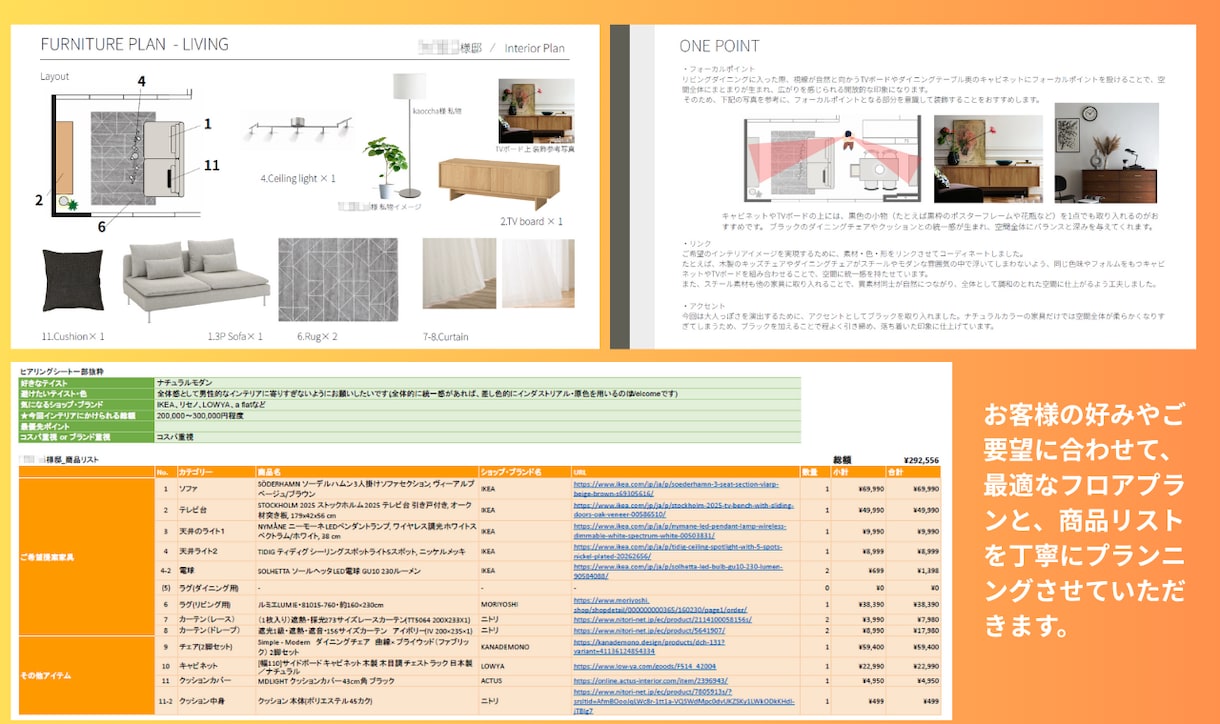Image resolution: width=1220 pixels, height=724 pixels.
Task: Select the LOWYA brand cell
Action: pyautogui.click(x=525, y=665)
